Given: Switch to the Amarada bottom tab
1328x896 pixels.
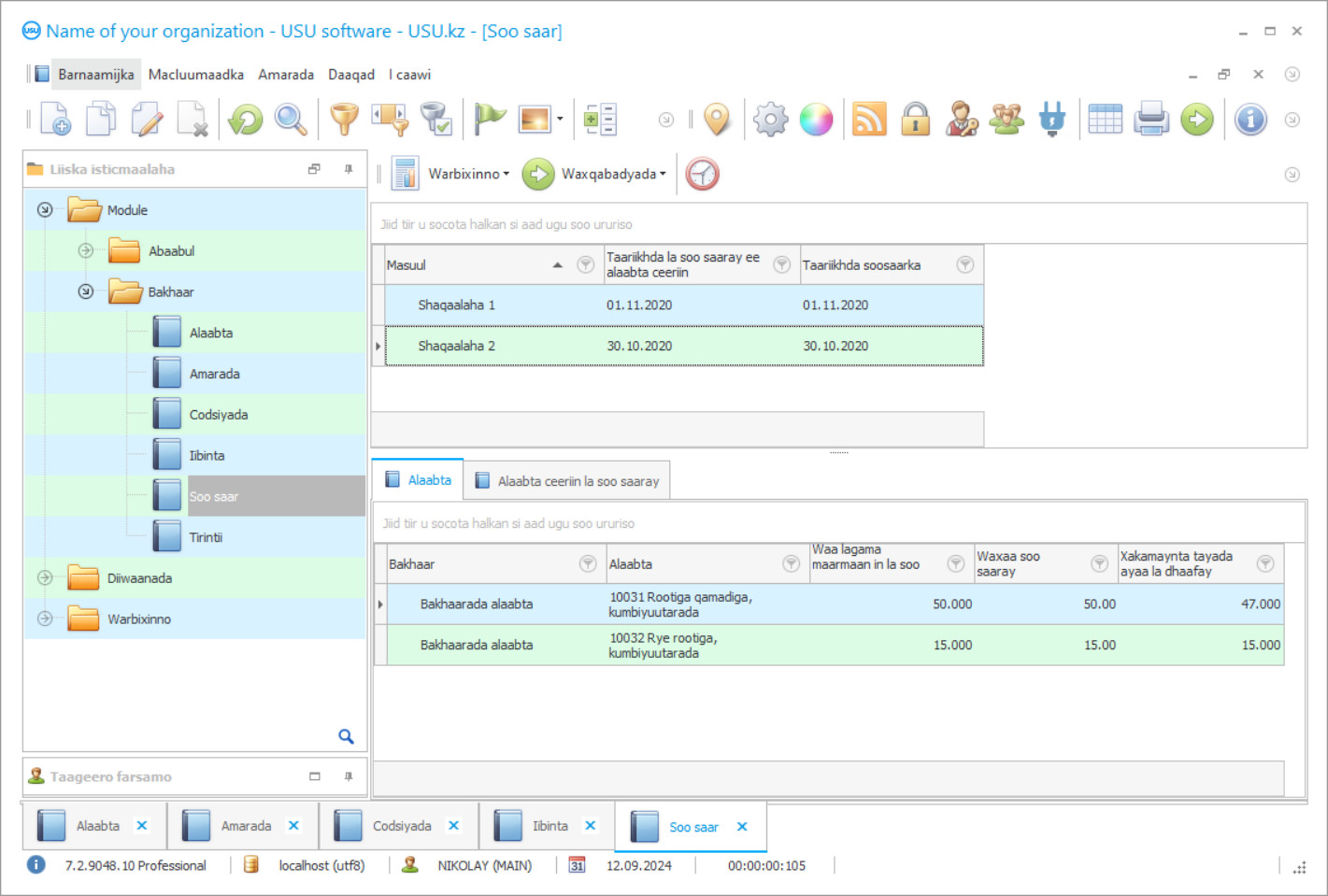Looking at the screenshot, I should (x=243, y=826).
